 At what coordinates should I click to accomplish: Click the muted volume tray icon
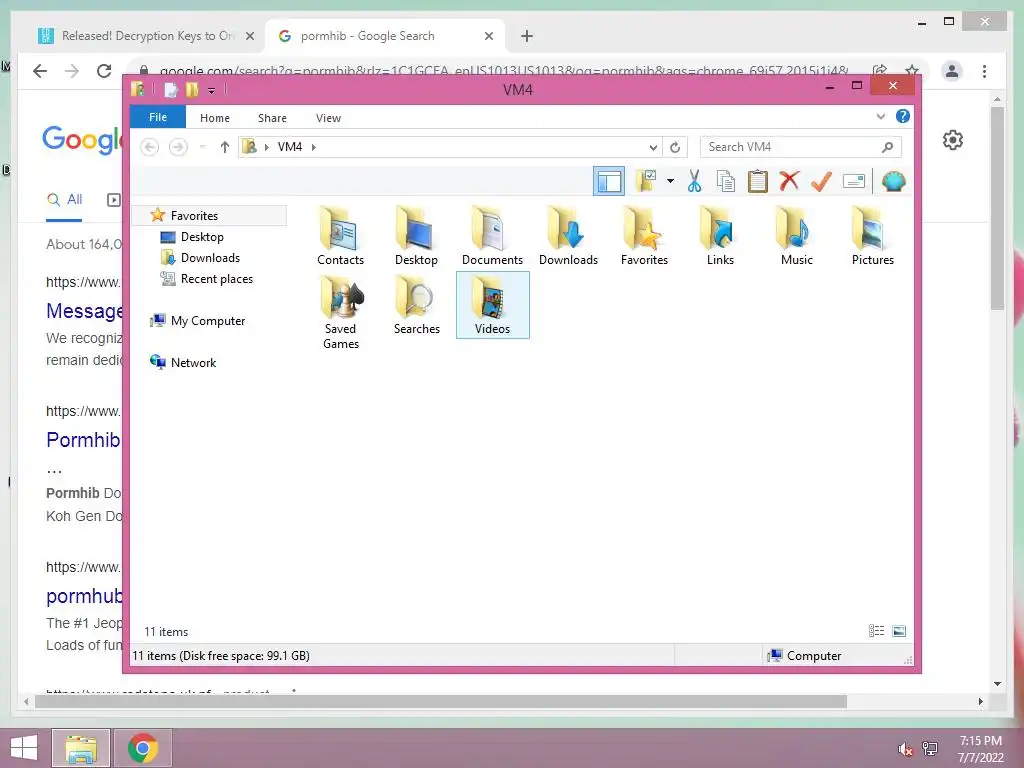(x=905, y=748)
